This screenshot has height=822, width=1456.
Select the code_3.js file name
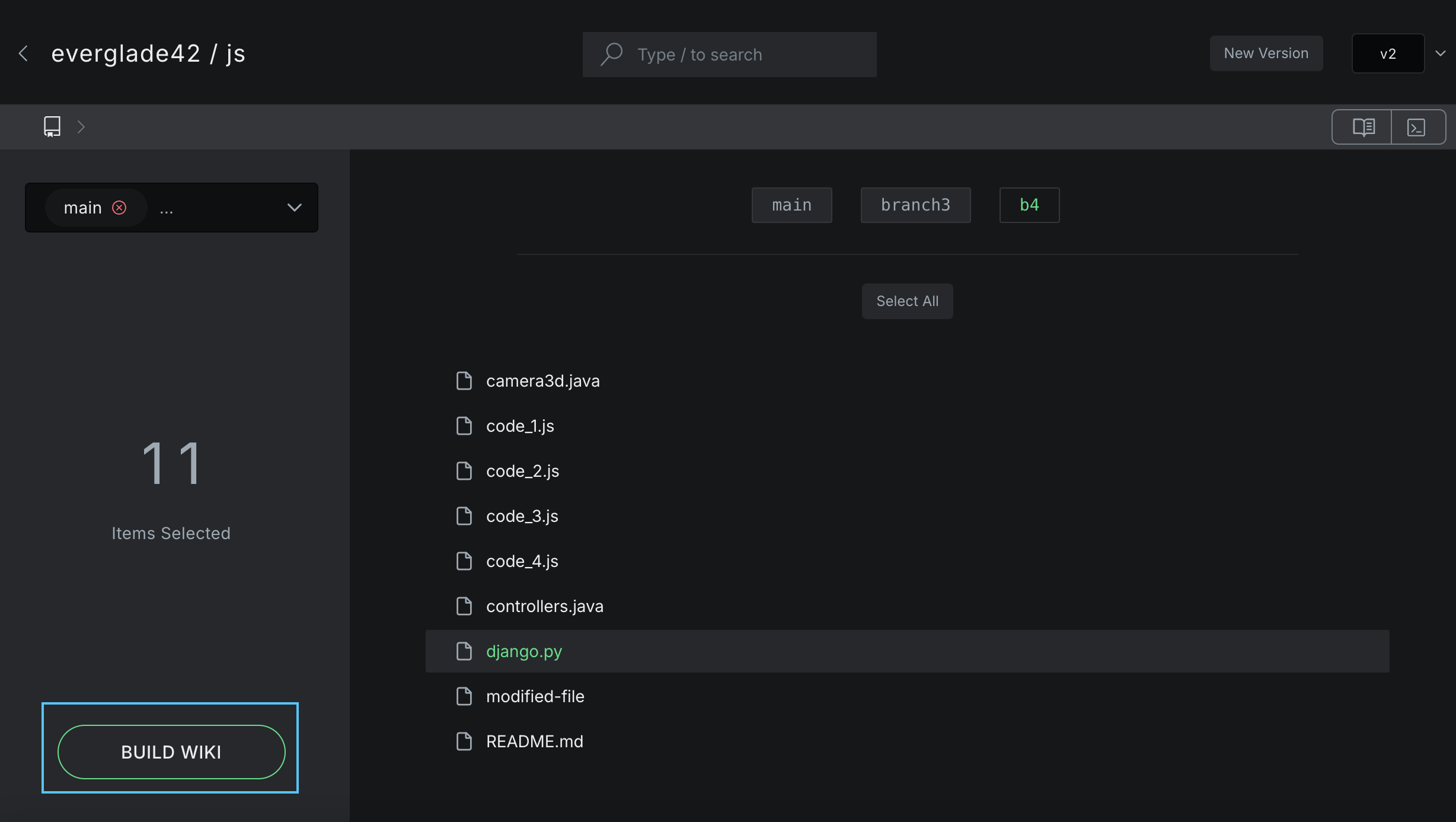pos(522,516)
